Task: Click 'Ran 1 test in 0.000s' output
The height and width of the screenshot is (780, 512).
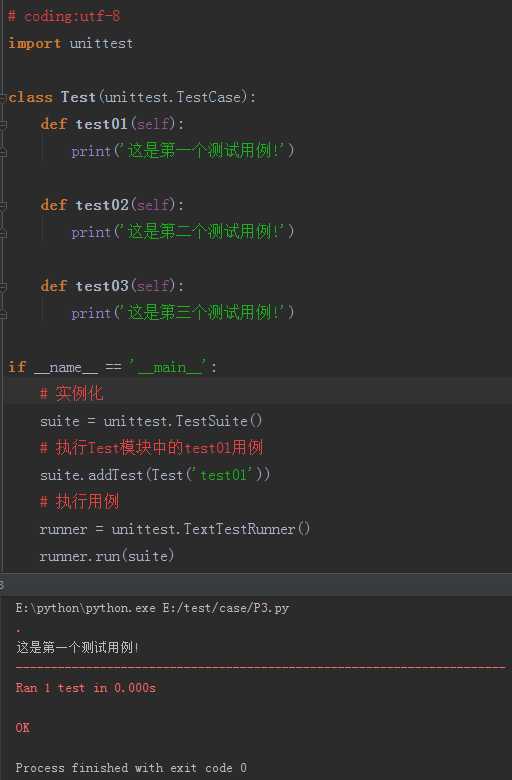Action: click(x=86, y=688)
